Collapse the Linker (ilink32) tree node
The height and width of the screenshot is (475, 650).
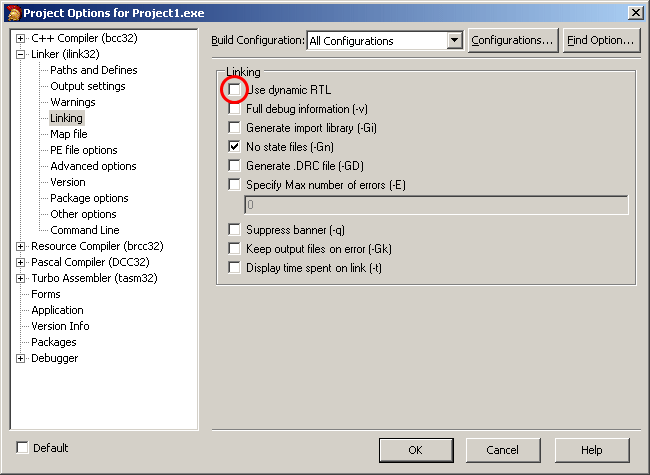pyautogui.click(x=20, y=54)
